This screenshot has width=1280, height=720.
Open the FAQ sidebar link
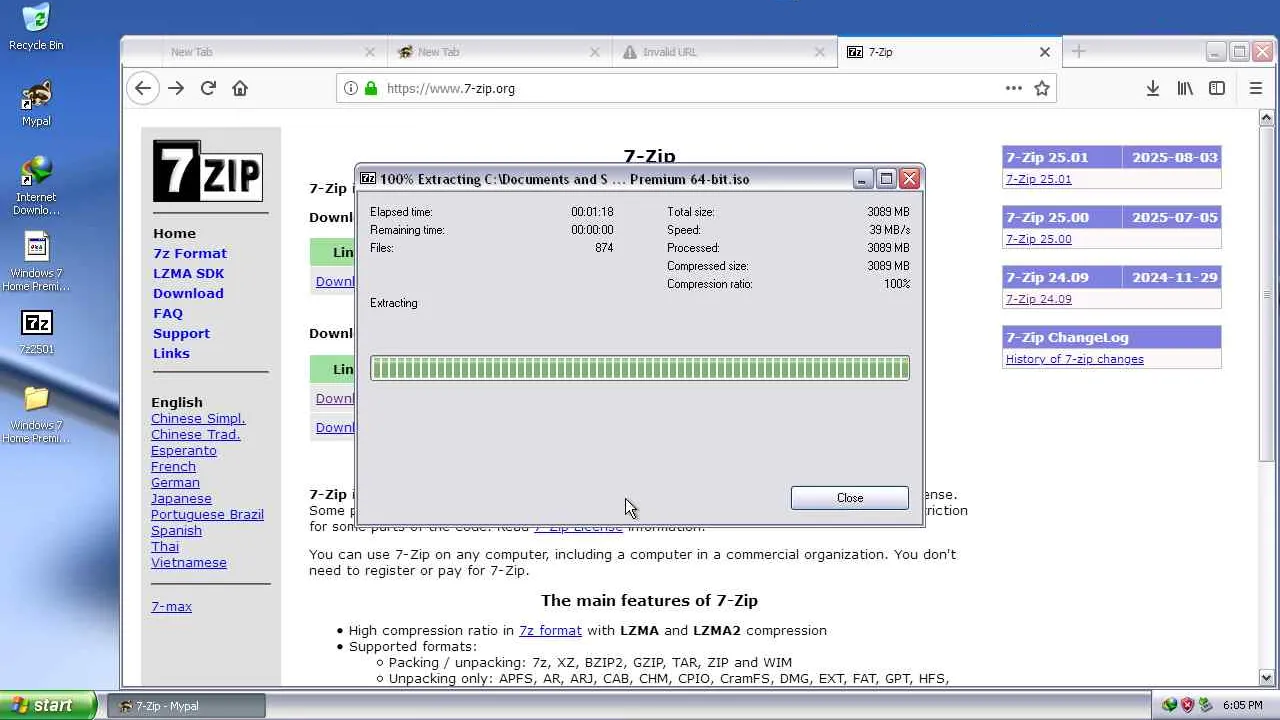[168, 313]
